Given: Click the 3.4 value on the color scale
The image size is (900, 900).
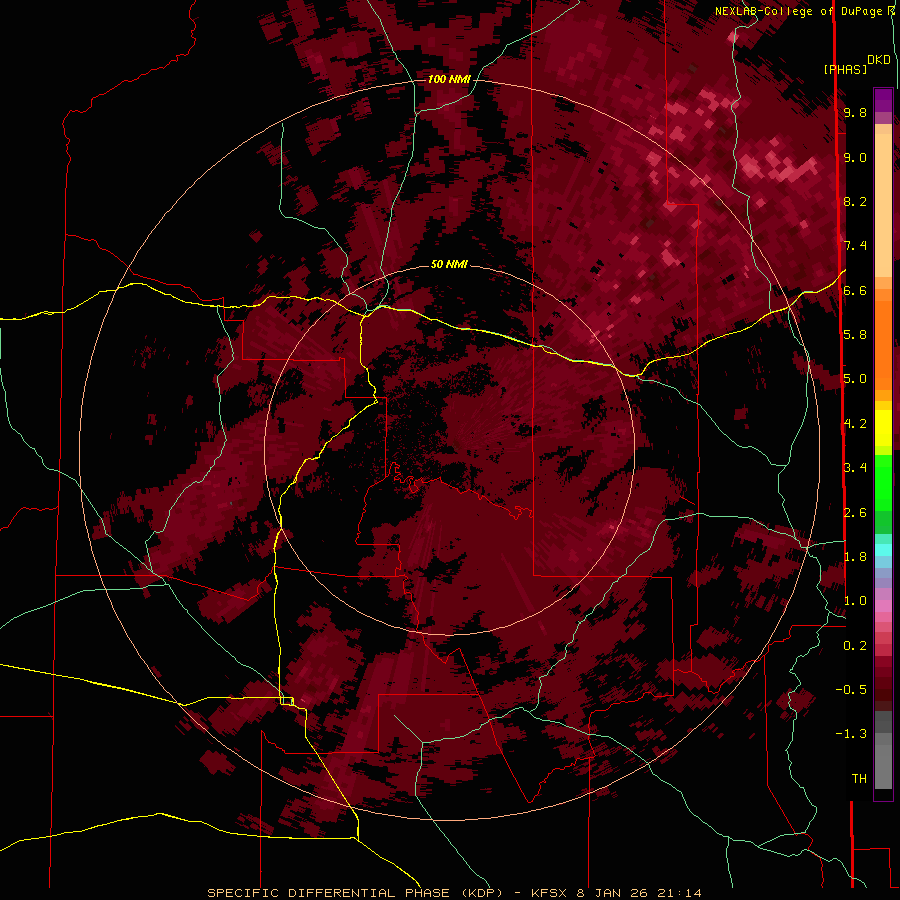Looking at the screenshot, I should tap(855, 468).
